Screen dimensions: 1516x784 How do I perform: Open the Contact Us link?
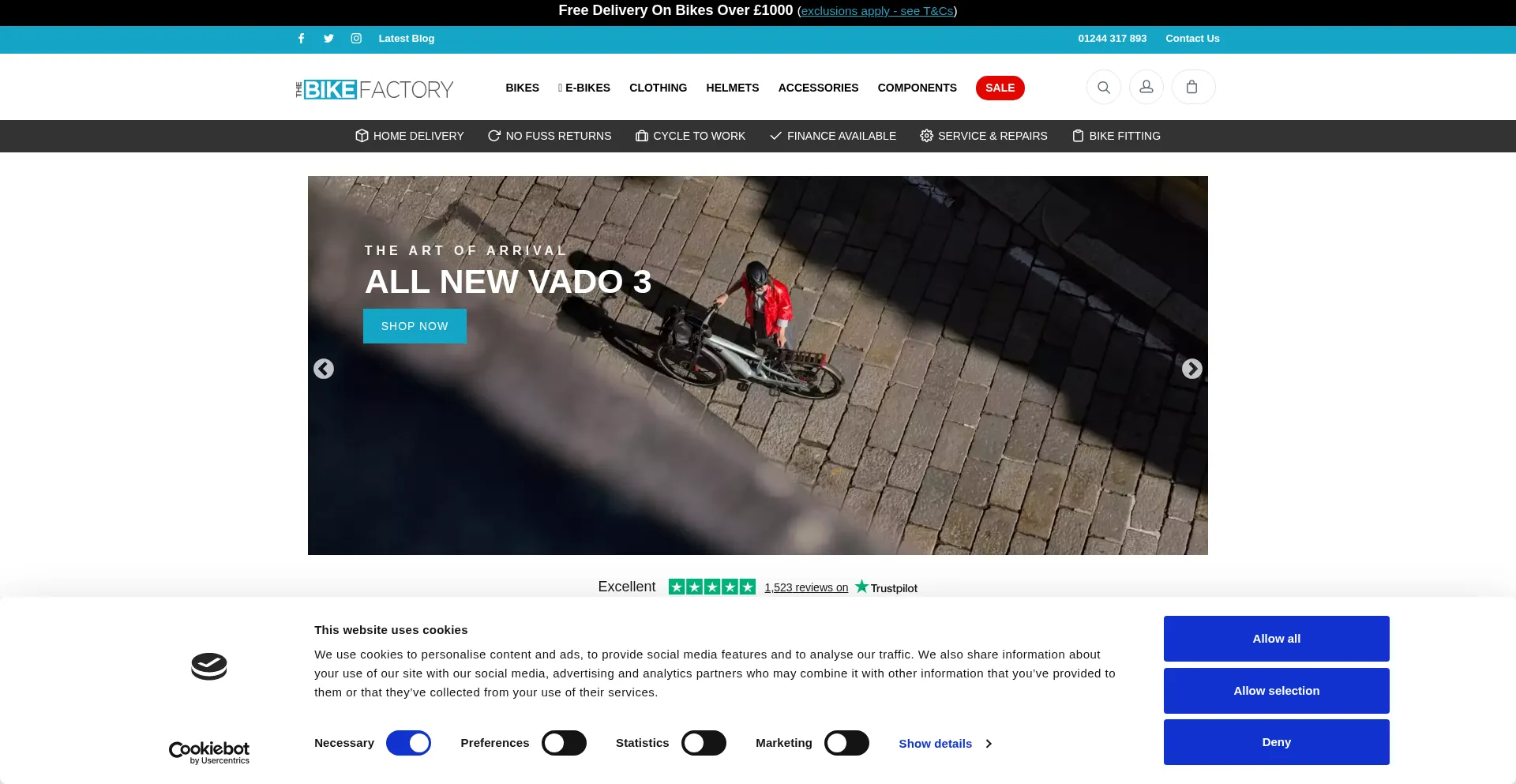[x=1192, y=38]
